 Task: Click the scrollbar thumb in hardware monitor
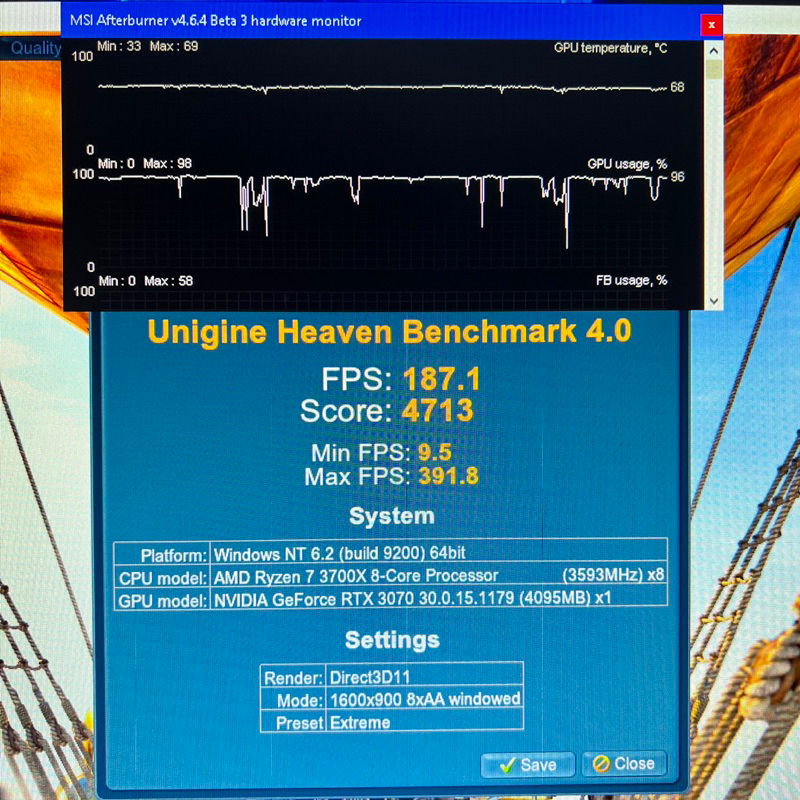click(x=713, y=70)
